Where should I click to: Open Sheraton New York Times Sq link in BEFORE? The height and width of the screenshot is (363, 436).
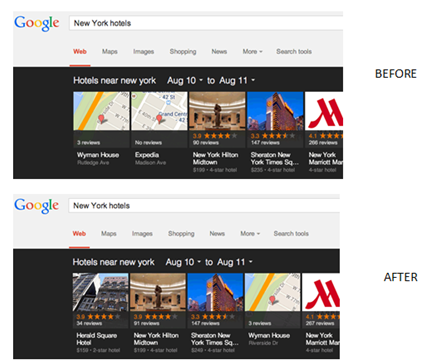coord(275,158)
